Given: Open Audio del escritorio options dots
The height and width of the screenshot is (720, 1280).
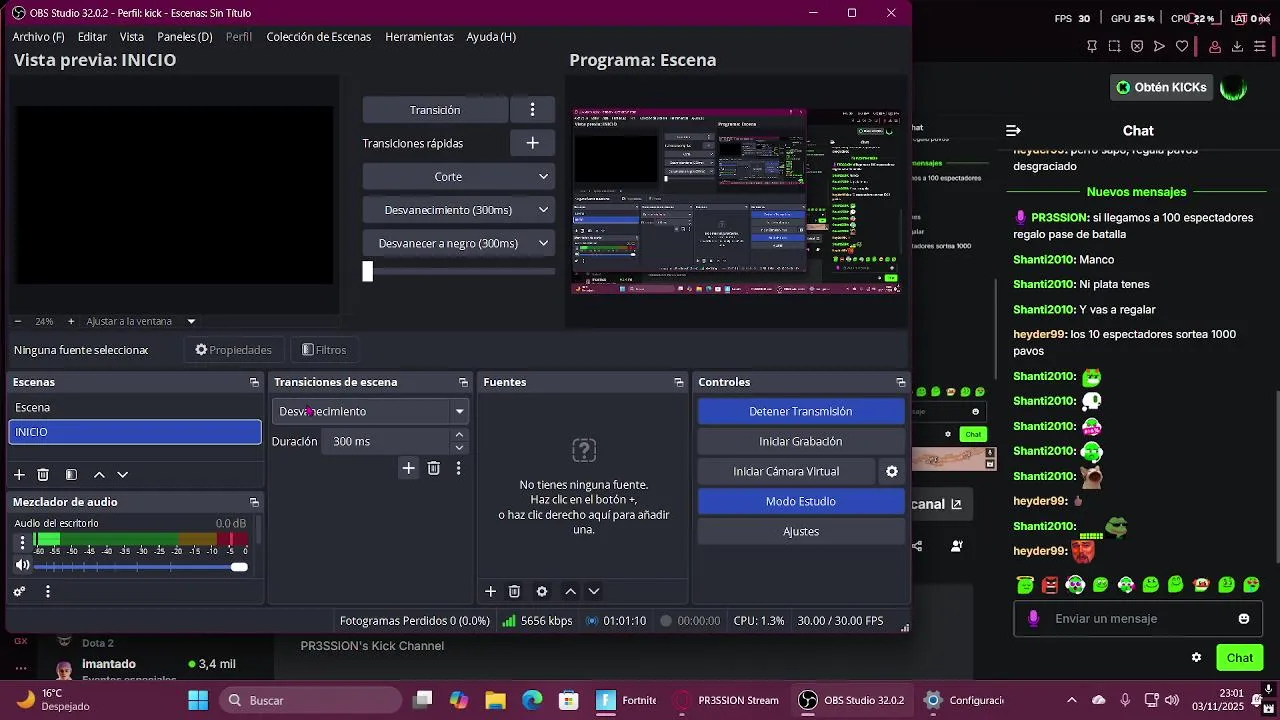Looking at the screenshot, I should (x=22, y=542).
